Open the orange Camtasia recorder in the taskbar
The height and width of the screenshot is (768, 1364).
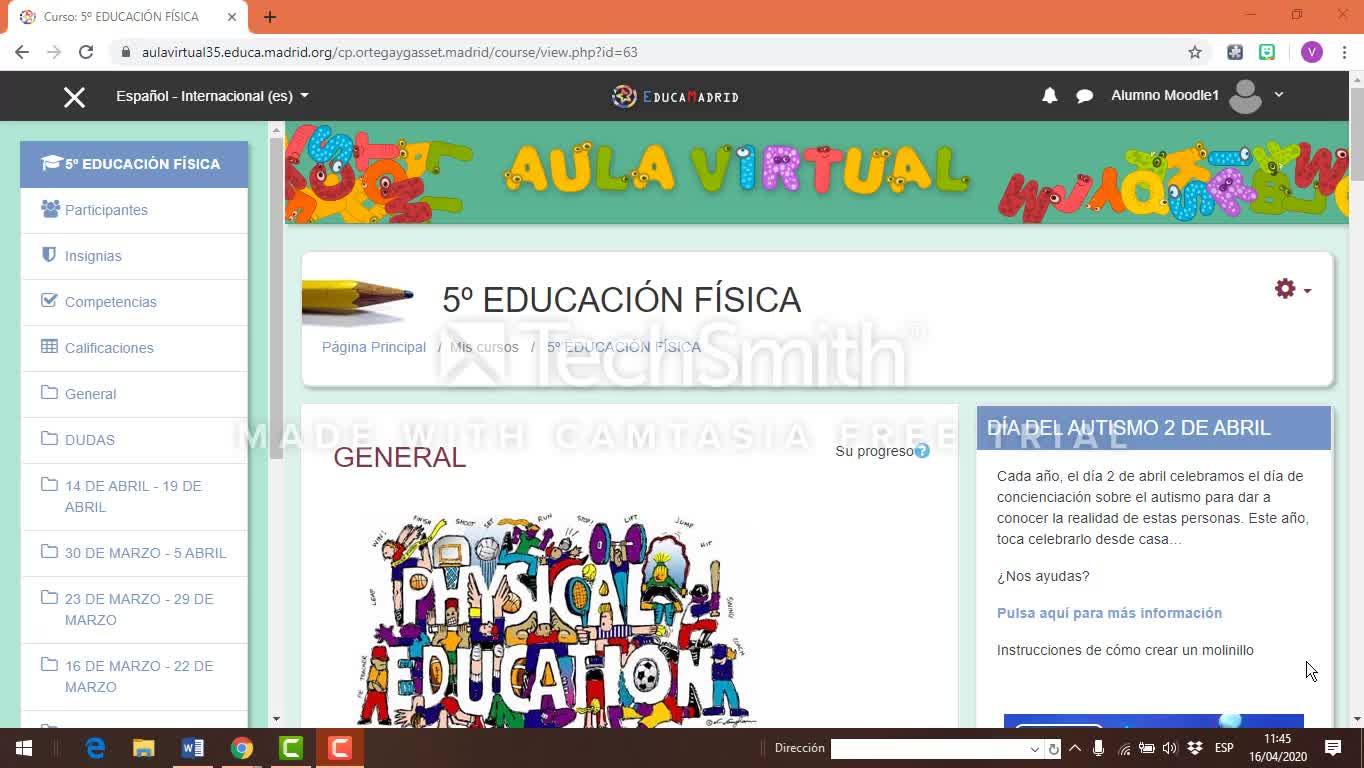340,748
